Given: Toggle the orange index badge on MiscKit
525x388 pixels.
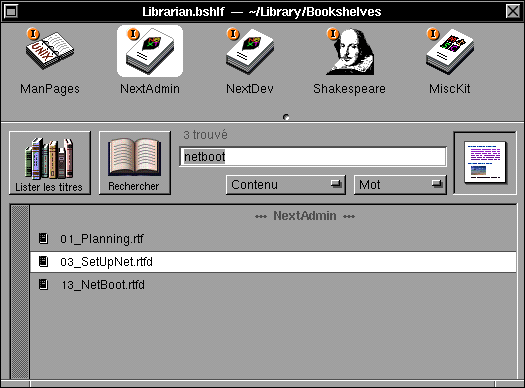Looking at the screenshot, I should 433,34.
